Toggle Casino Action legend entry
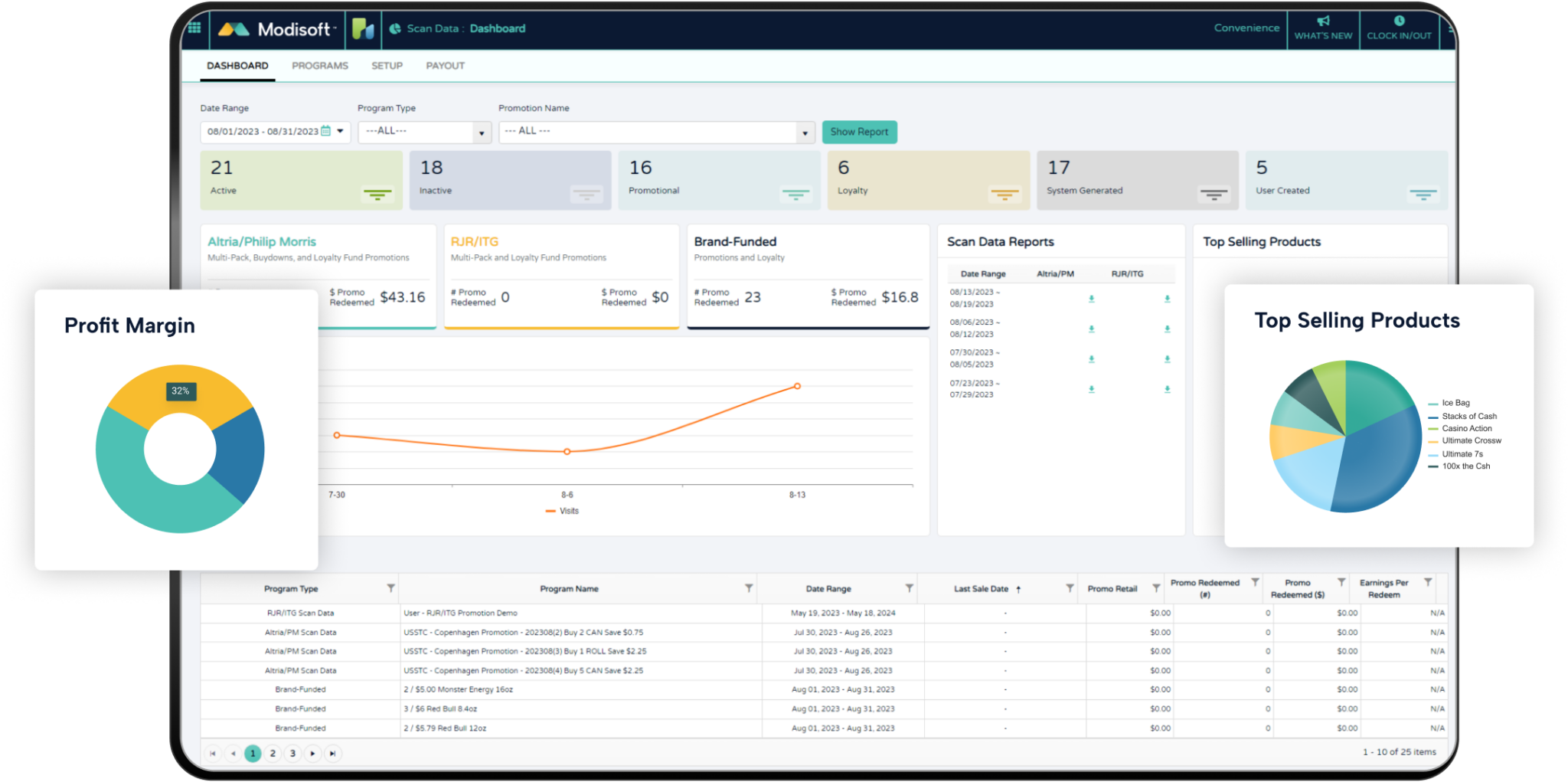This screenshot has width=1568, height=782. pyautogui.click(x=1466, y=429)
